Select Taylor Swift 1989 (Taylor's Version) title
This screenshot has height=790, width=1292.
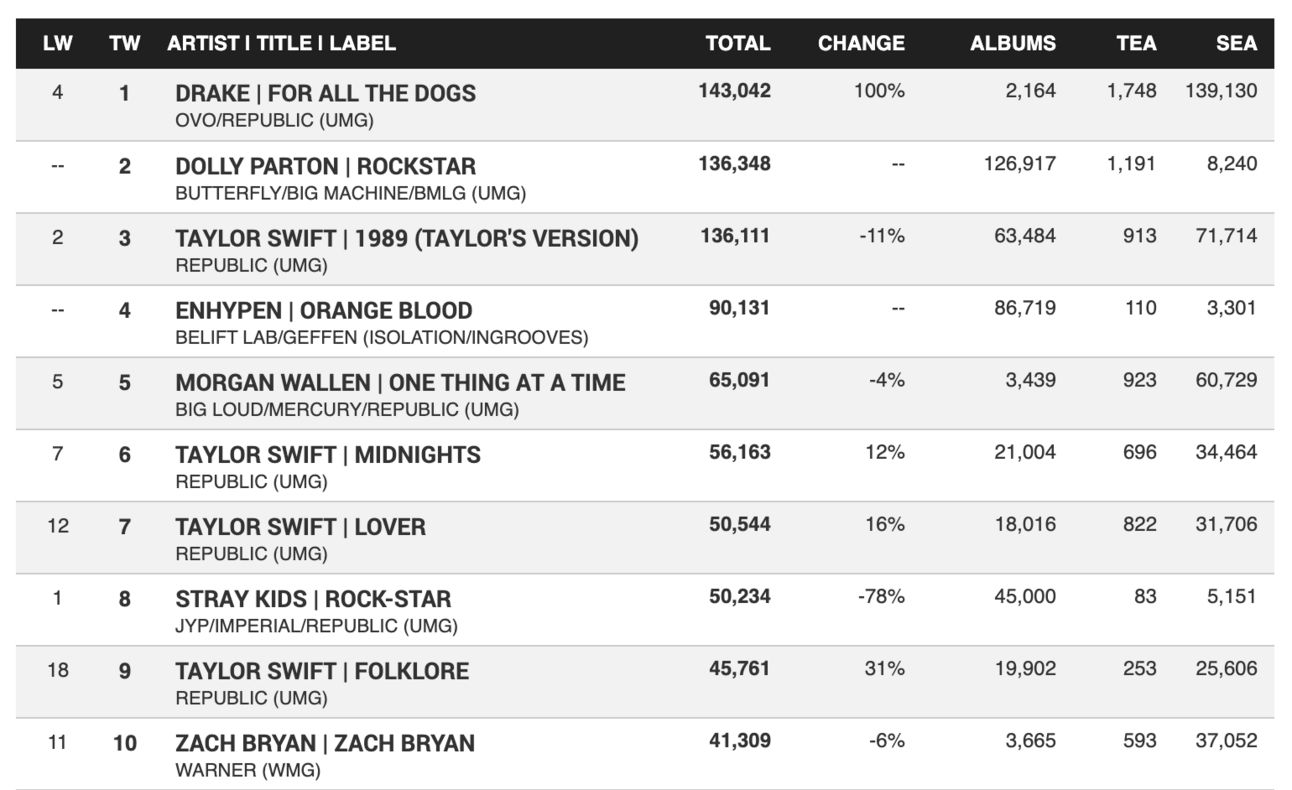[406, 238]
